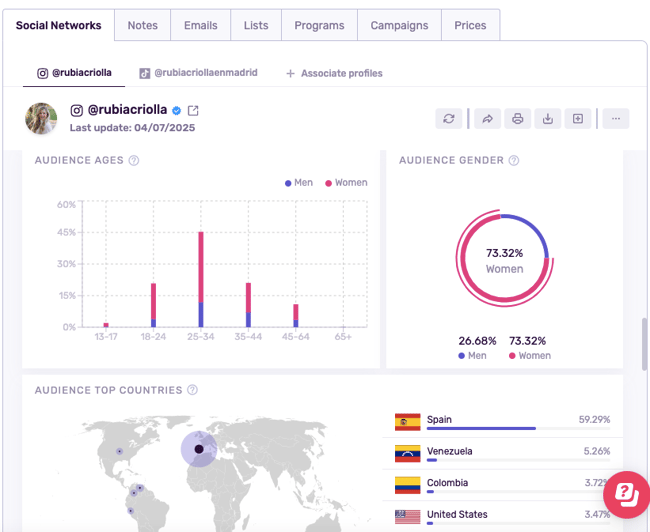The image size is (650, 532).
Task: Open the external profile link icon
Action: coord(193,110)
